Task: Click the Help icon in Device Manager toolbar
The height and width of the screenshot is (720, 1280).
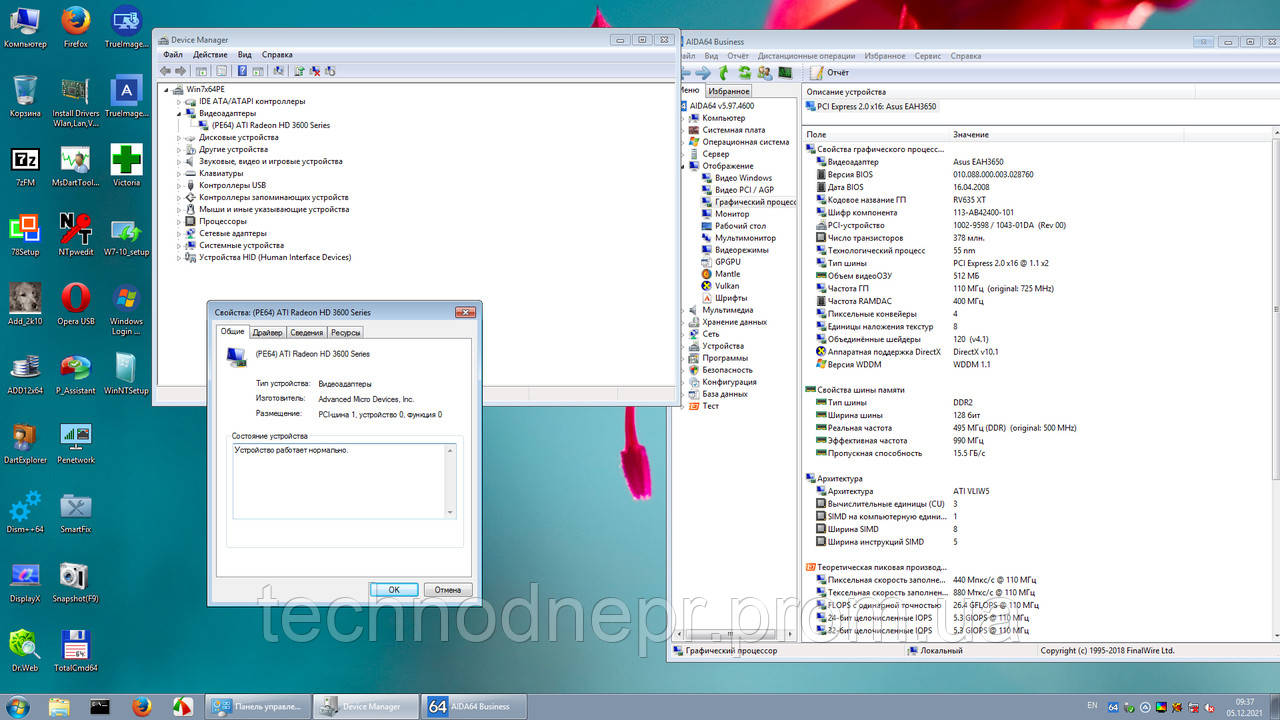Action: (242, 71)
